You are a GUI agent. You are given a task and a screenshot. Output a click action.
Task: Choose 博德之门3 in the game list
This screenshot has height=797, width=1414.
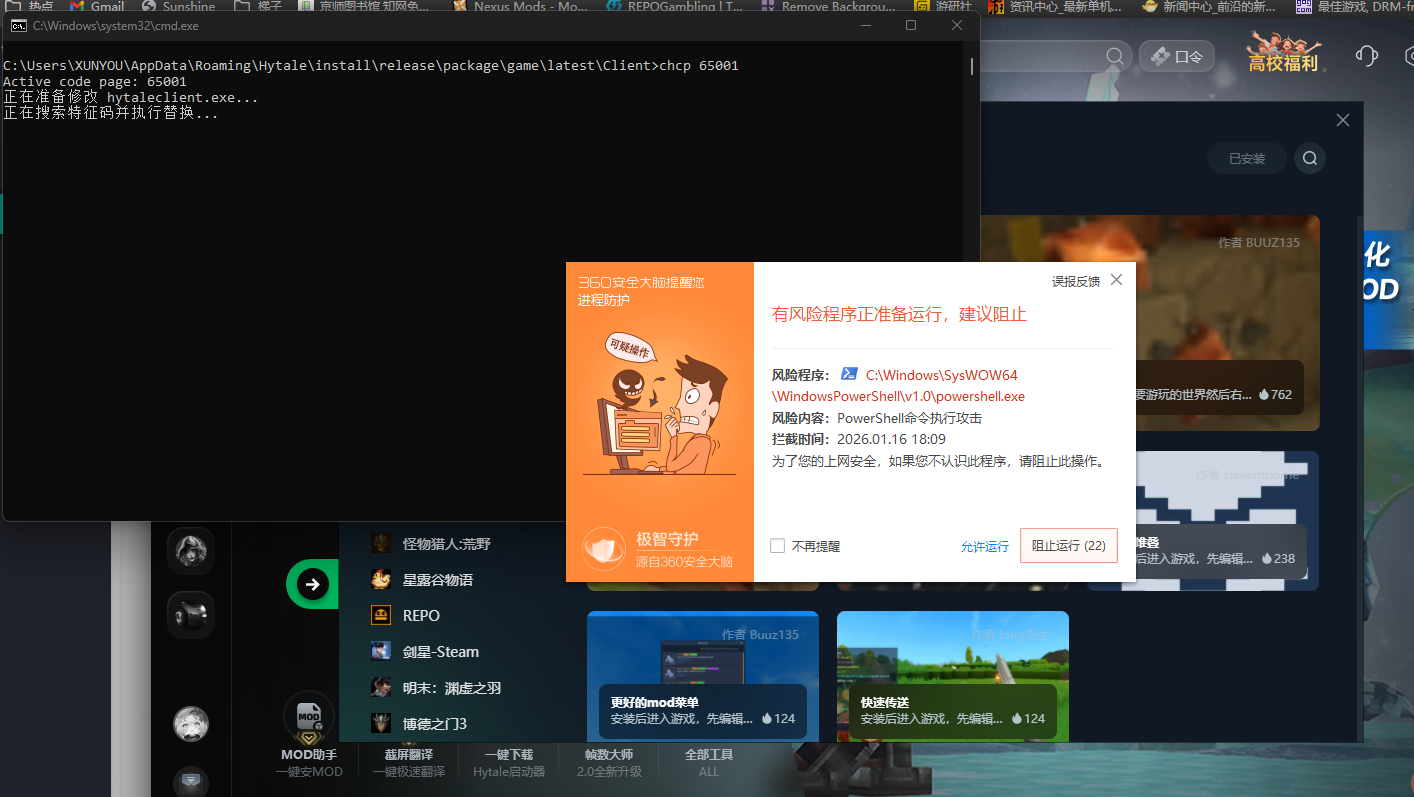click(434, 723)
